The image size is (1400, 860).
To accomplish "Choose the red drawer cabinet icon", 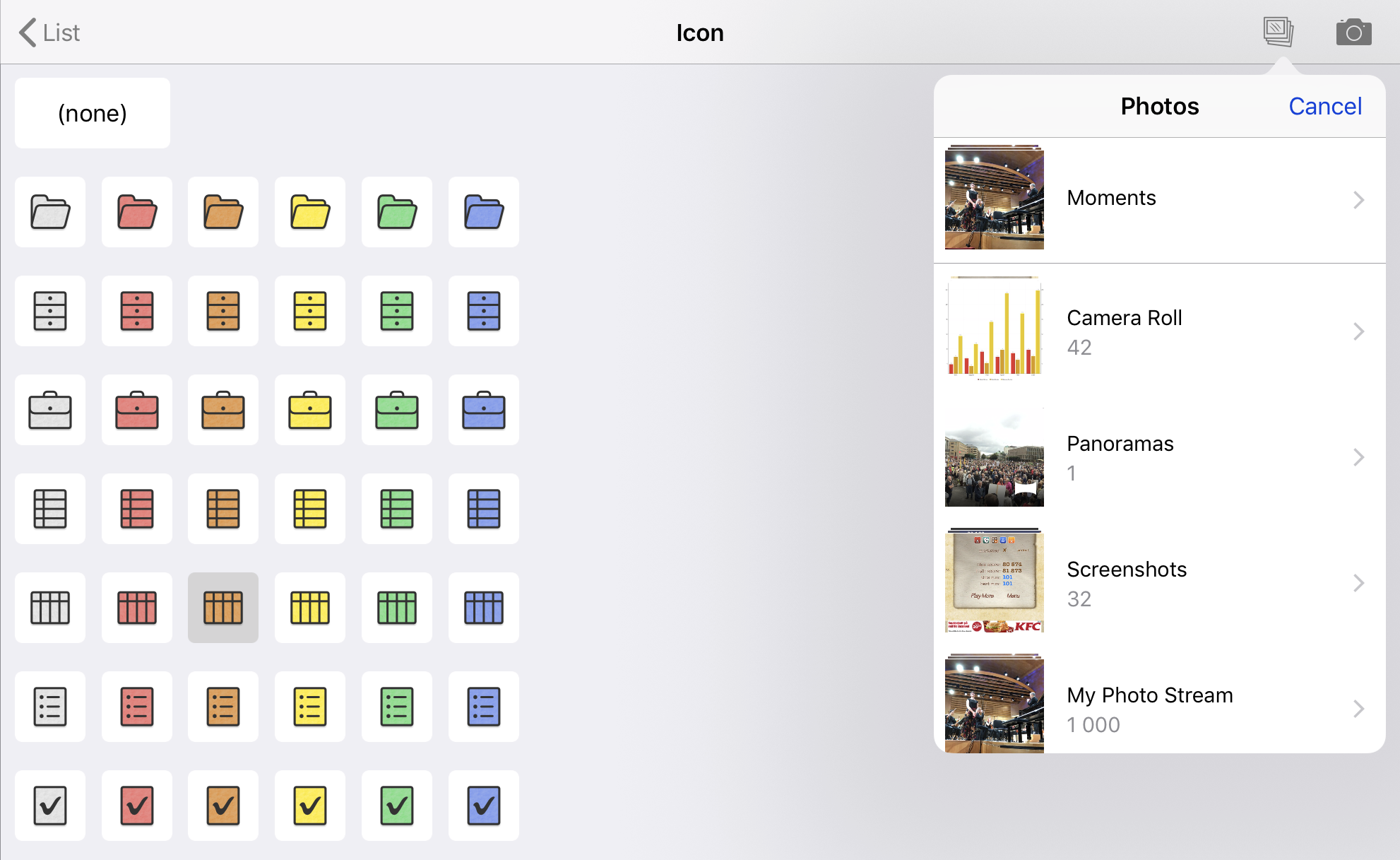I will tap(137, 311).
